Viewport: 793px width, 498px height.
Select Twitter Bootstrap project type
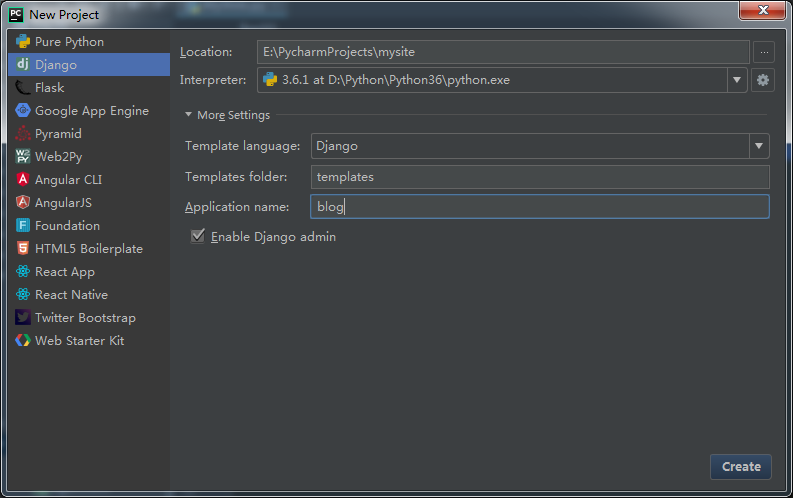click(89, 318)
